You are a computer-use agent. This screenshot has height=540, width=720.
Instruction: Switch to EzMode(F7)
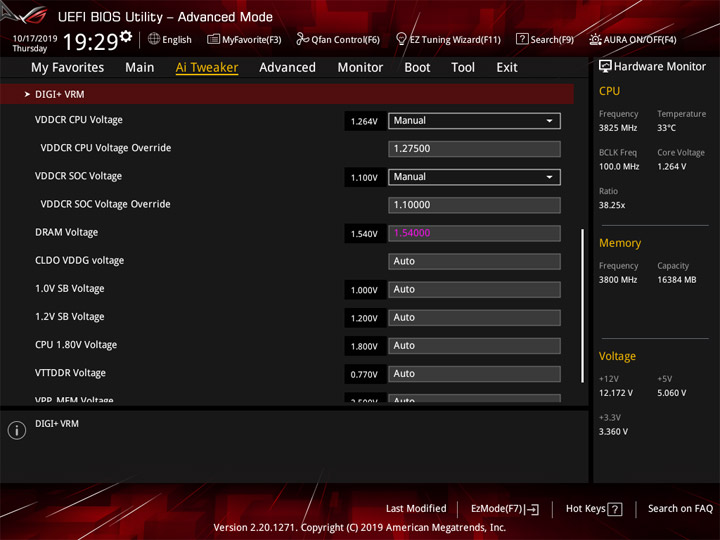(x=505, y=509)
